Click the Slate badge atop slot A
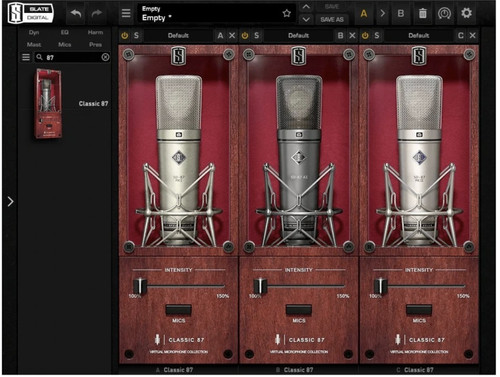500x377 pixels. click(179, 56)
